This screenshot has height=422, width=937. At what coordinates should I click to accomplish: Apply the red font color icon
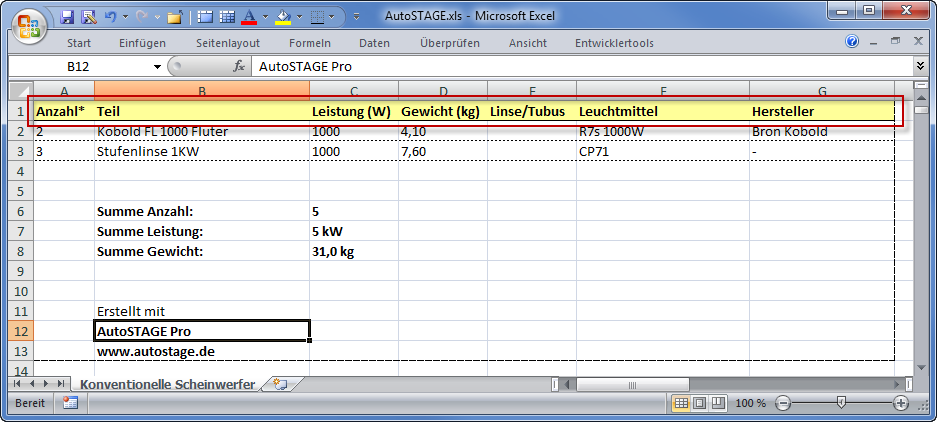point(249,17)
